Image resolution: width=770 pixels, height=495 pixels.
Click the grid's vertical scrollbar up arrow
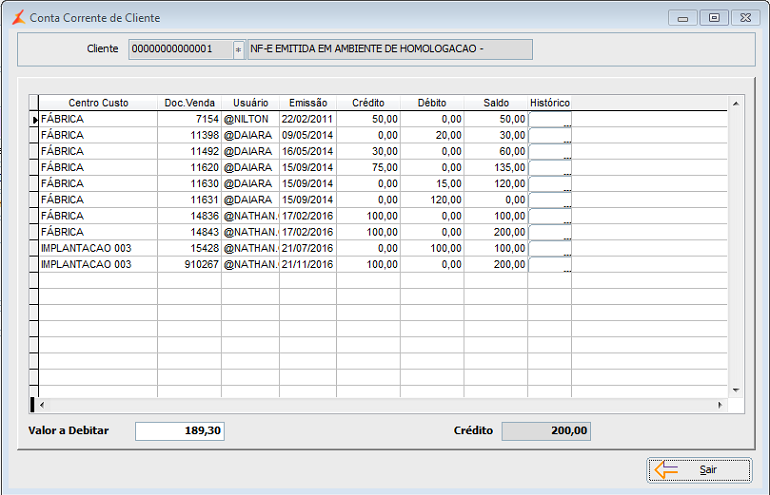pos(736,103)
